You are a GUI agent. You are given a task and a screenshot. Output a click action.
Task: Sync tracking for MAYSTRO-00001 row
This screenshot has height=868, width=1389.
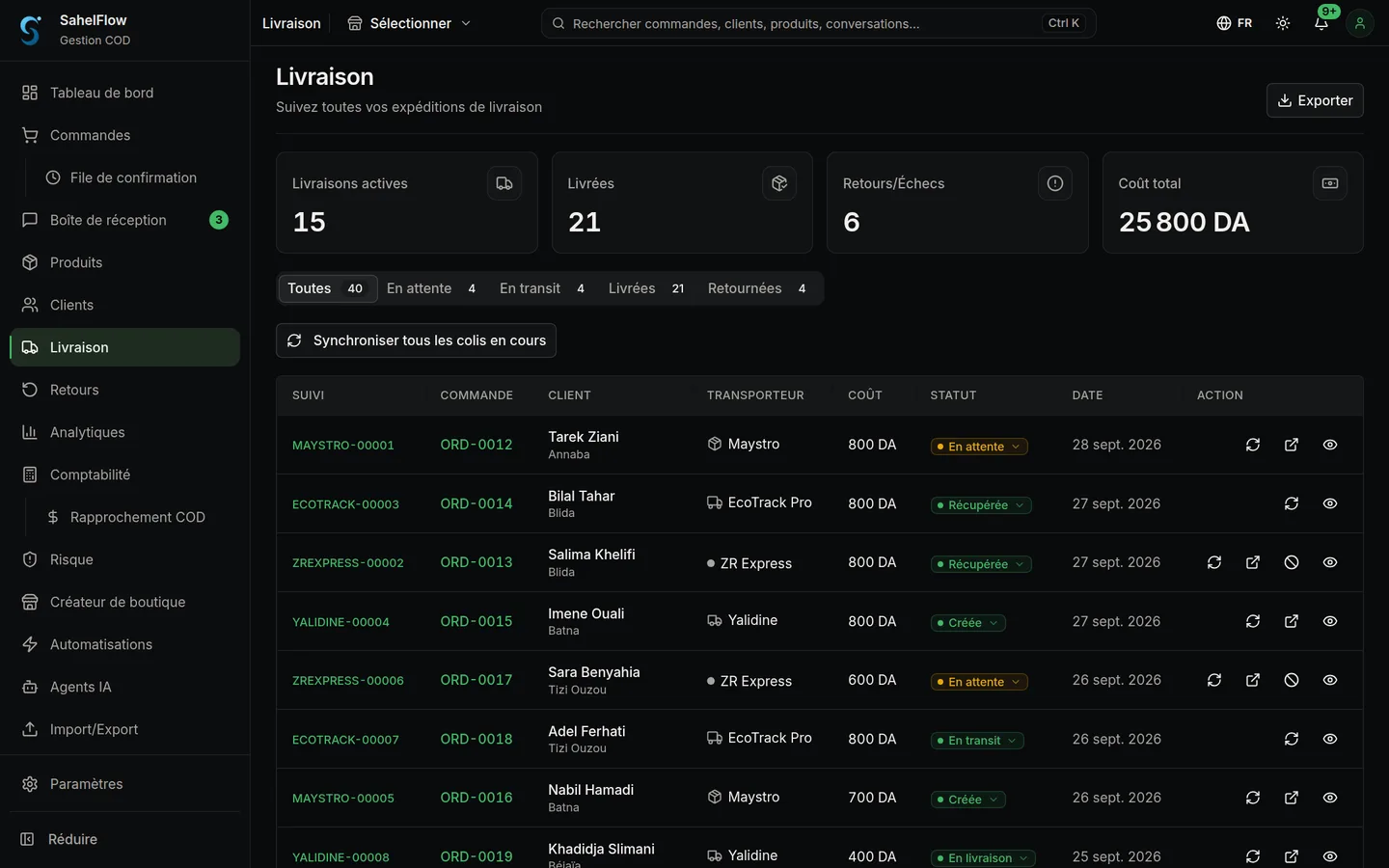click(x=1253, y=445)
